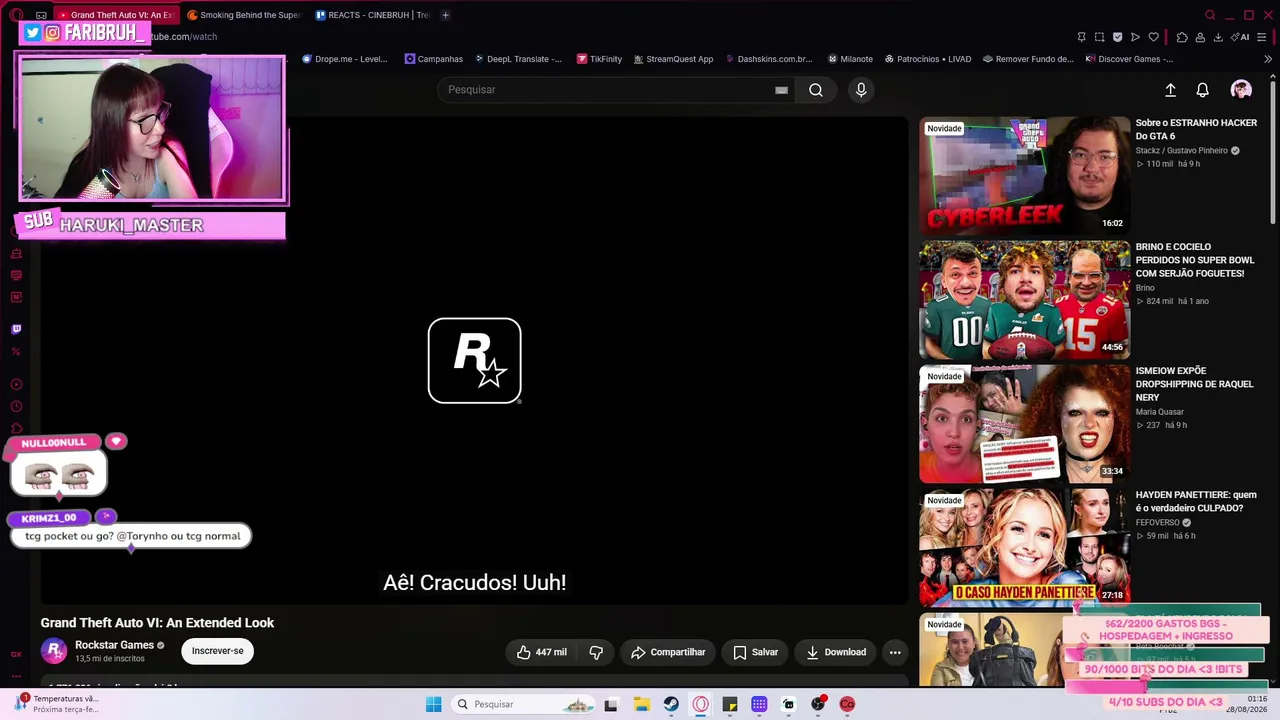Open the Milanote bookmark
1280x720 pixels.
click(x=850, y=59)
